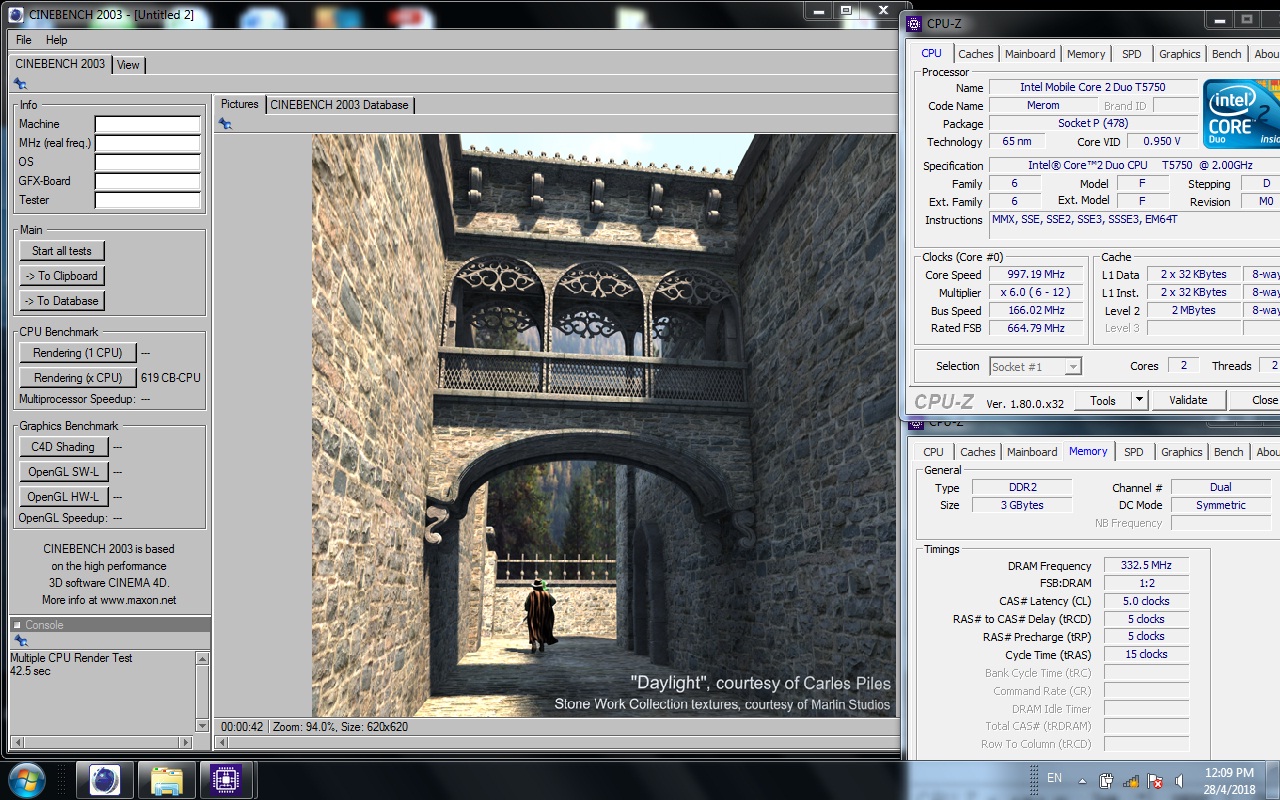Click the GFX-Board input field
1280x800 pixels.
pyautogui.click(x=148, y=181)
